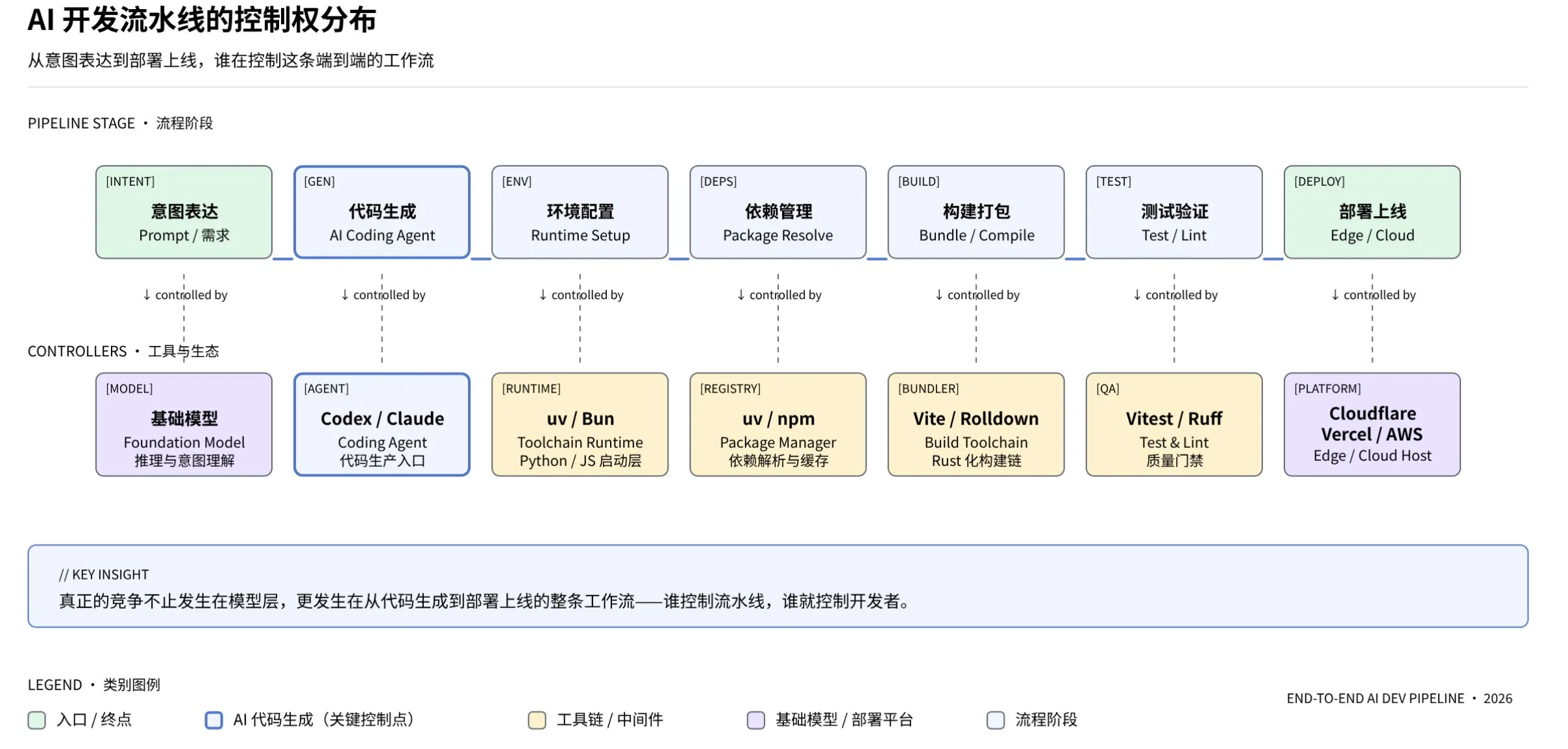Click the END-TO-END AI DEV PIPELINE · 2026 footer
This screenshot has height=749, width=1568.
pos(1399,698)
